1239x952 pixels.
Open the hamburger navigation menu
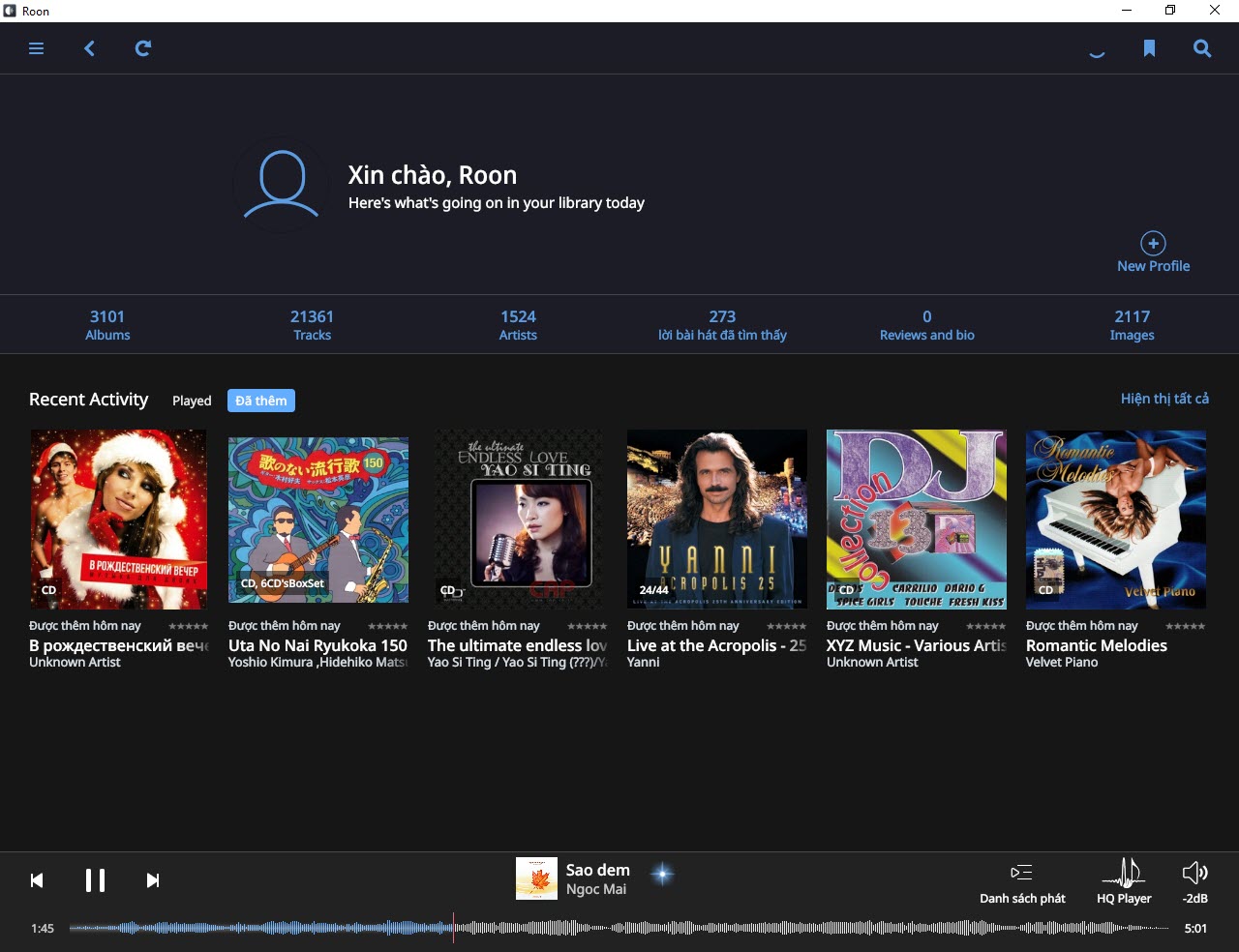37,48
